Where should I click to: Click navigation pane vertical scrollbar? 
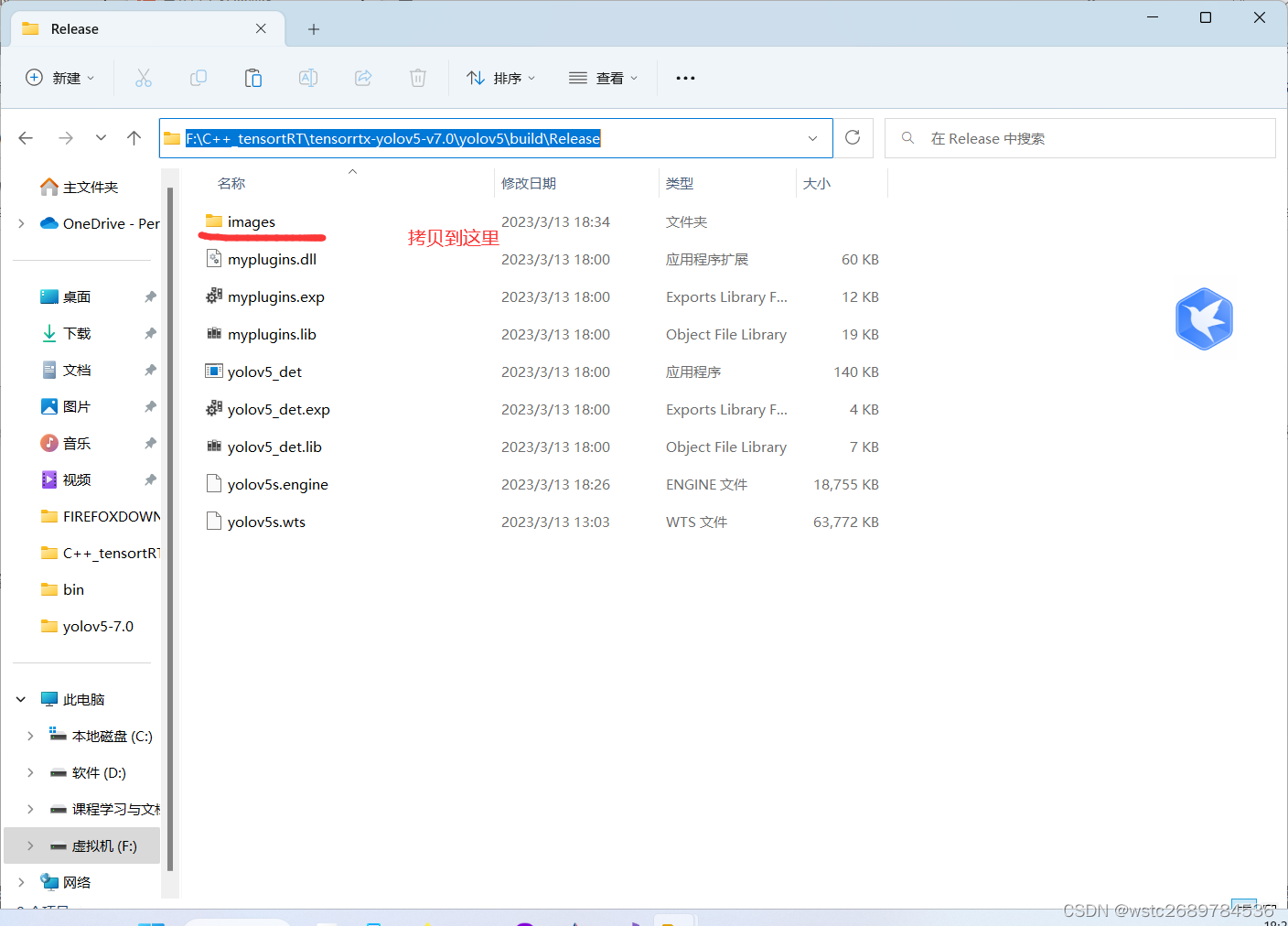click(x=170, y=529)
